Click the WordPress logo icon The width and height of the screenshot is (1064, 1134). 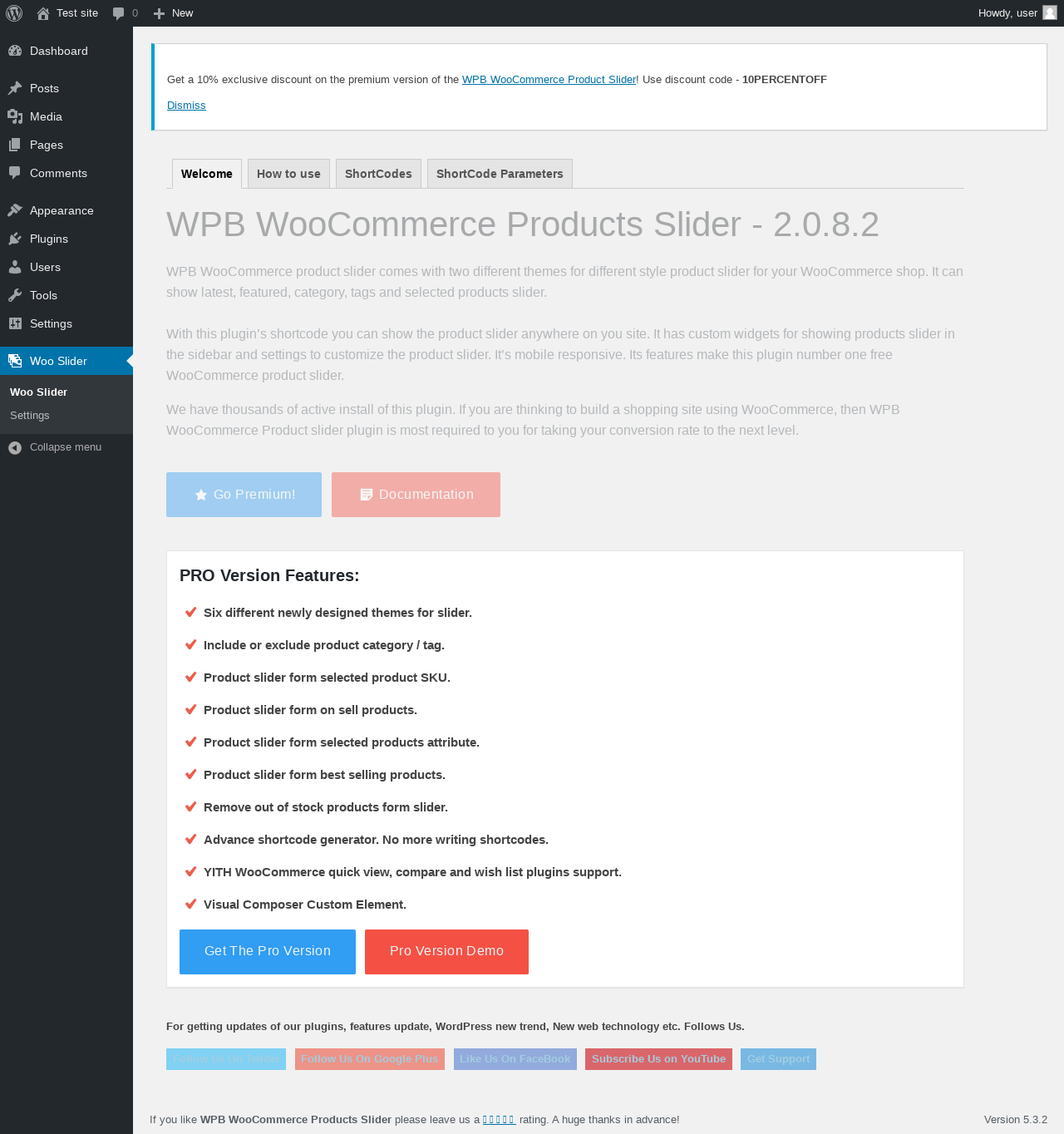14,13
